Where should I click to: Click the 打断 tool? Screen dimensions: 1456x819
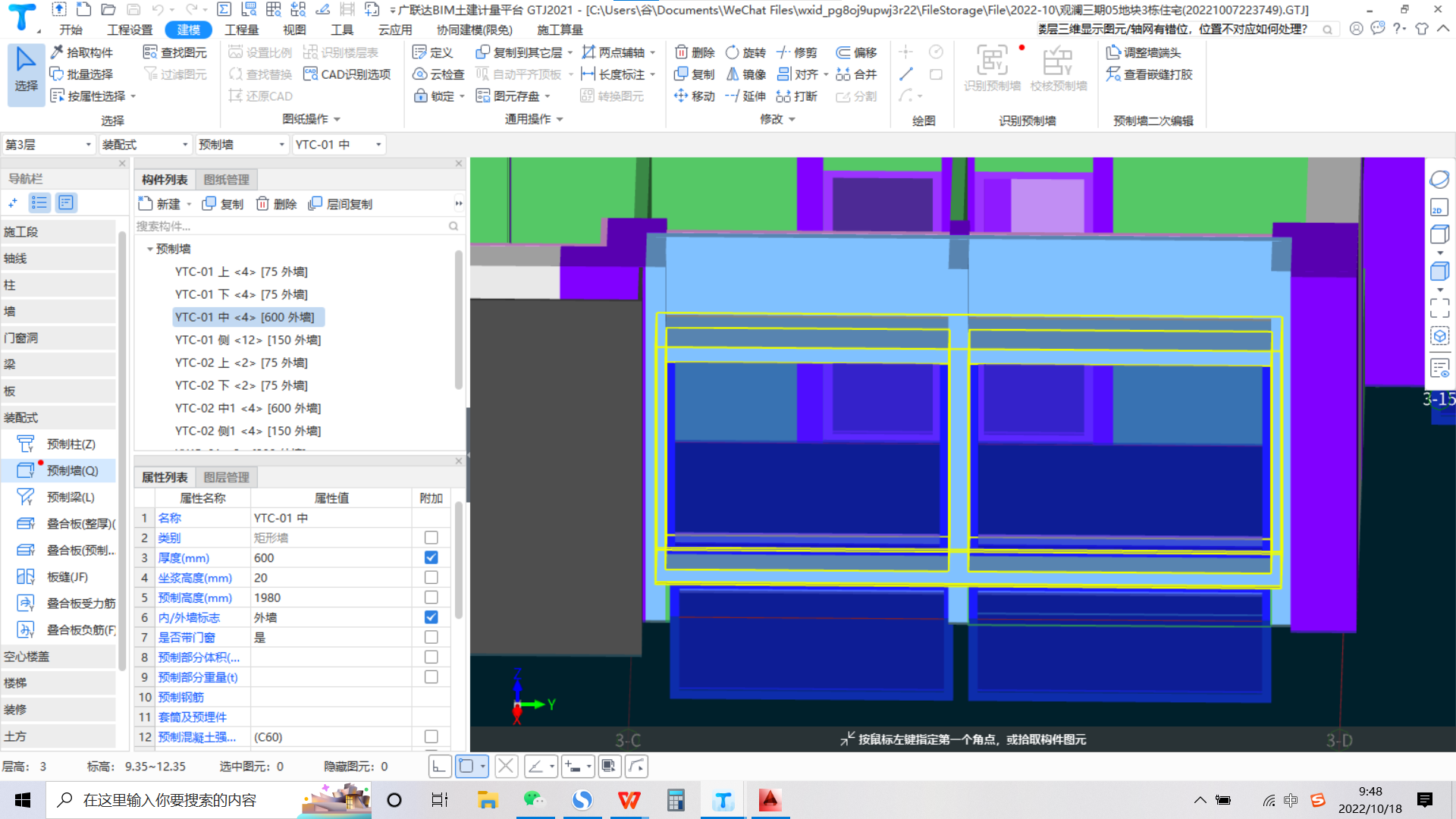point(797,96)
